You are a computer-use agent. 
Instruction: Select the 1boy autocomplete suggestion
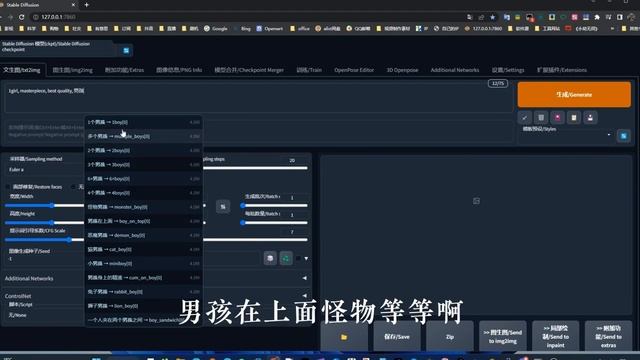pyautogui.click(x=143, y=122)
